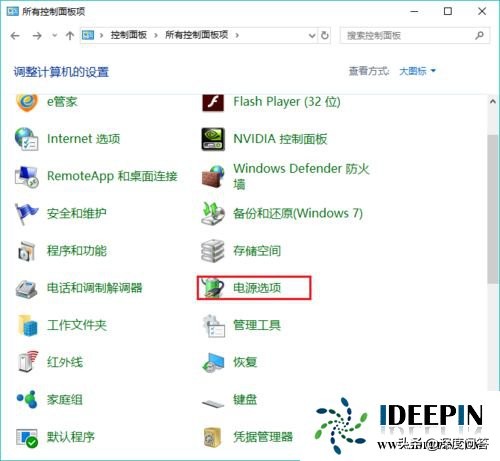Click the refresh button in address bar
This screenshot has width=500, height=461.
pyautogui.click(x=324, y=35)
